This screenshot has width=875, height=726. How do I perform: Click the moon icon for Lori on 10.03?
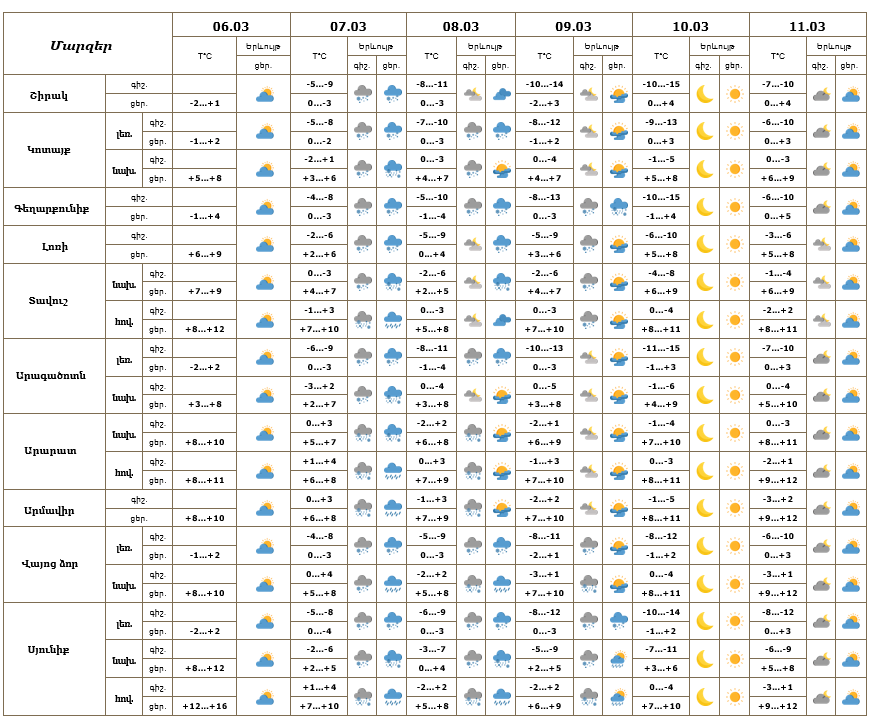point(705,244)
